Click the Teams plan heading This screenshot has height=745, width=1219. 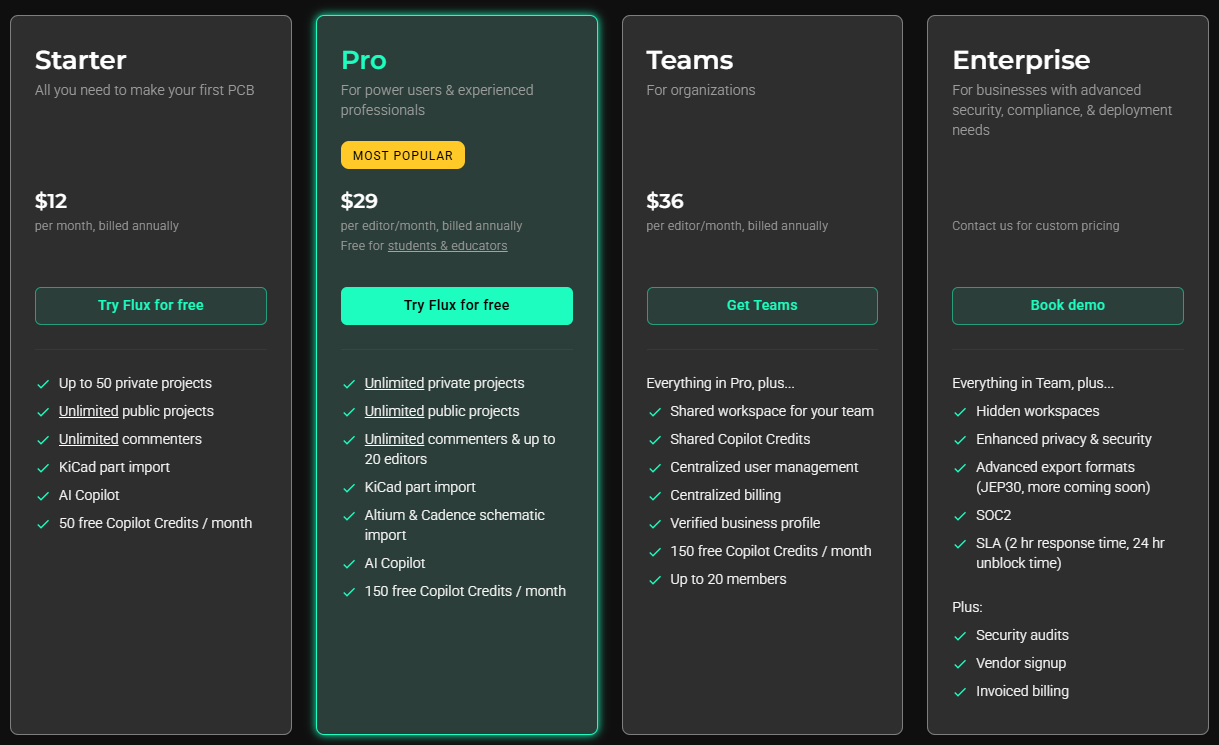(690, 60)
